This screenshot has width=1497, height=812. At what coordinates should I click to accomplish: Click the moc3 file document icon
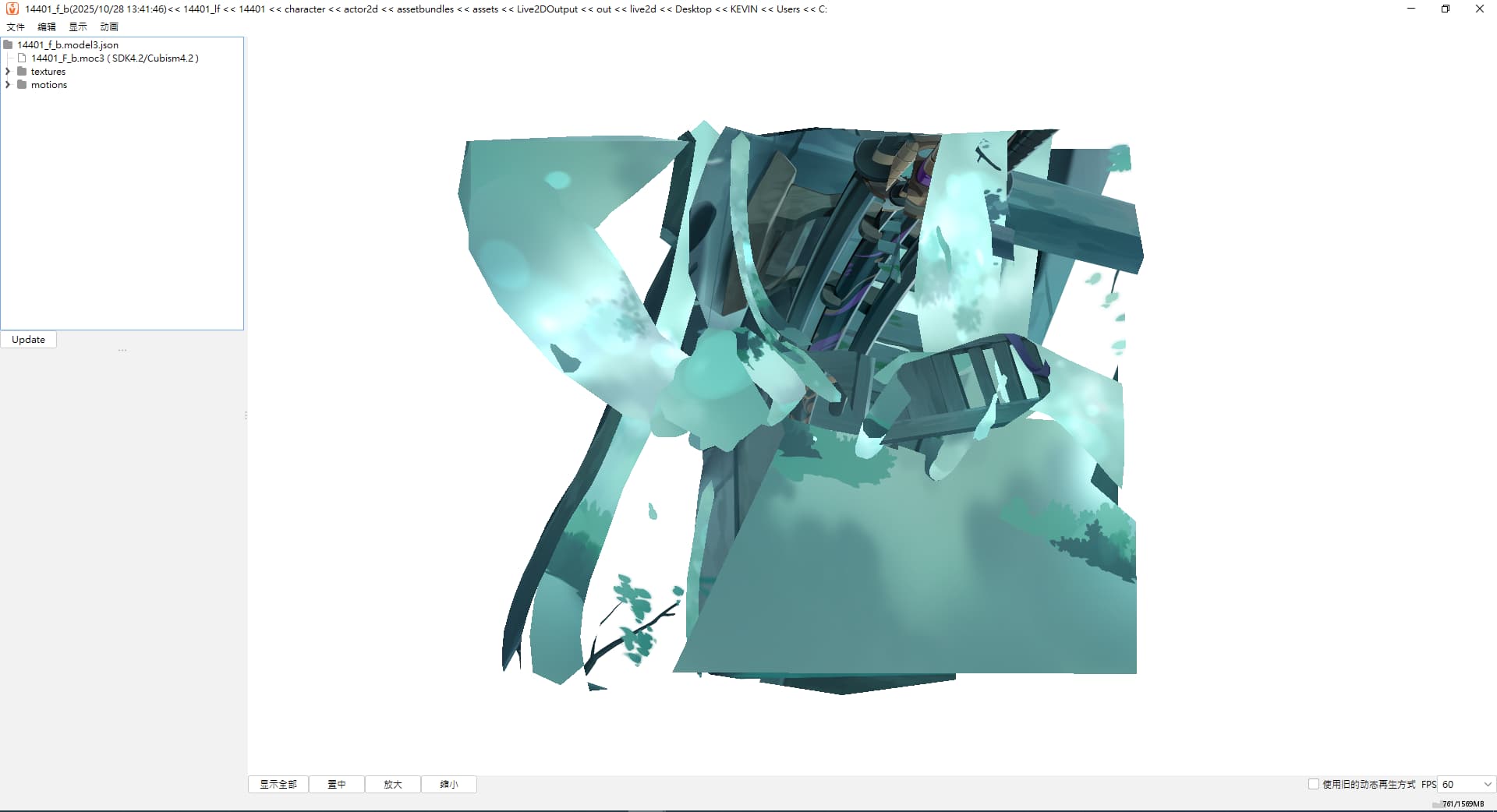23,58
